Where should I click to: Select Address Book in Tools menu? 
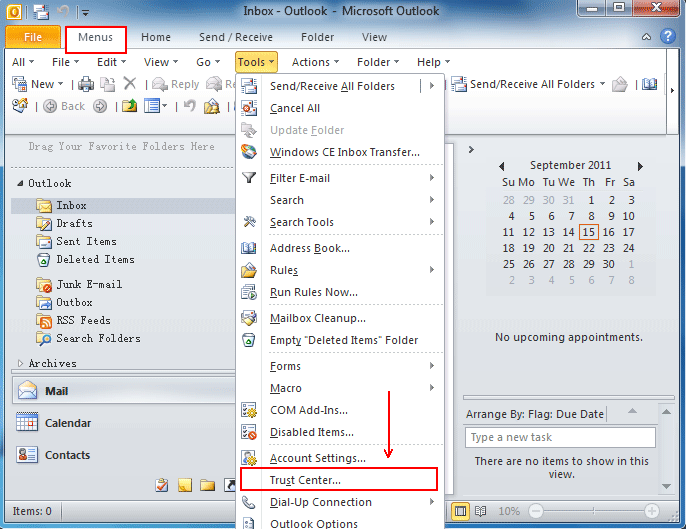point(340,248)
